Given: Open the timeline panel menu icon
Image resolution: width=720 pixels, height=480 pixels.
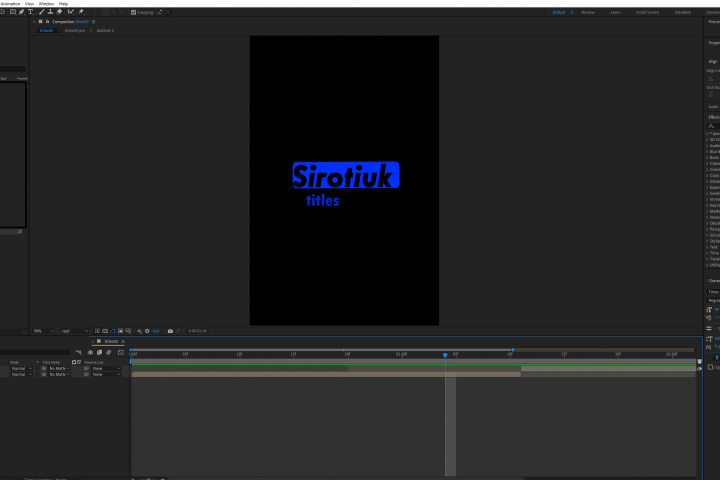Looking at the screenshot, I should (123, 341).
